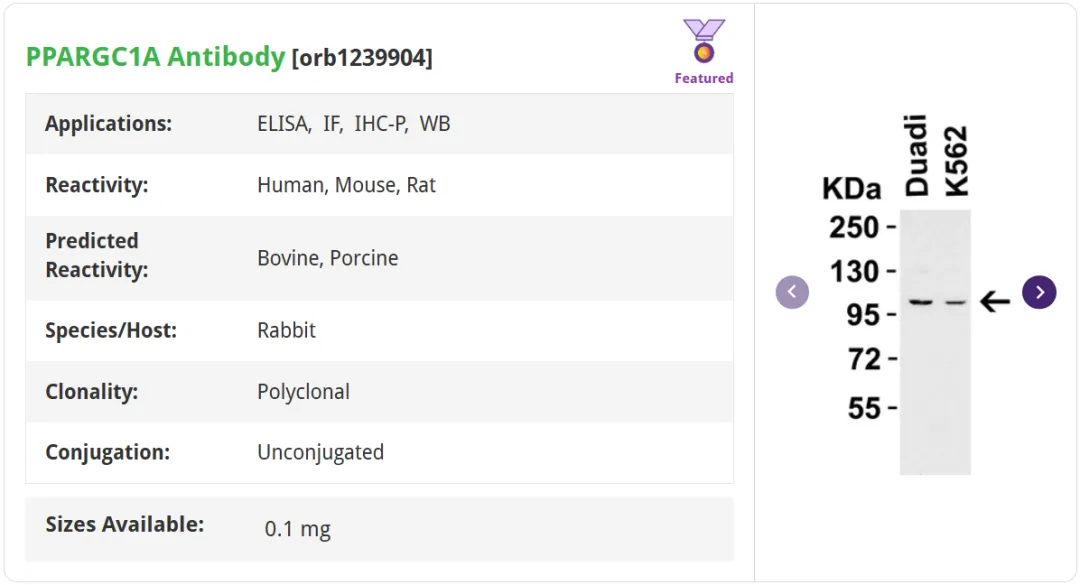Click the Sizes Available label
The width and height of the screenshot is (1080, 585).
125,524
